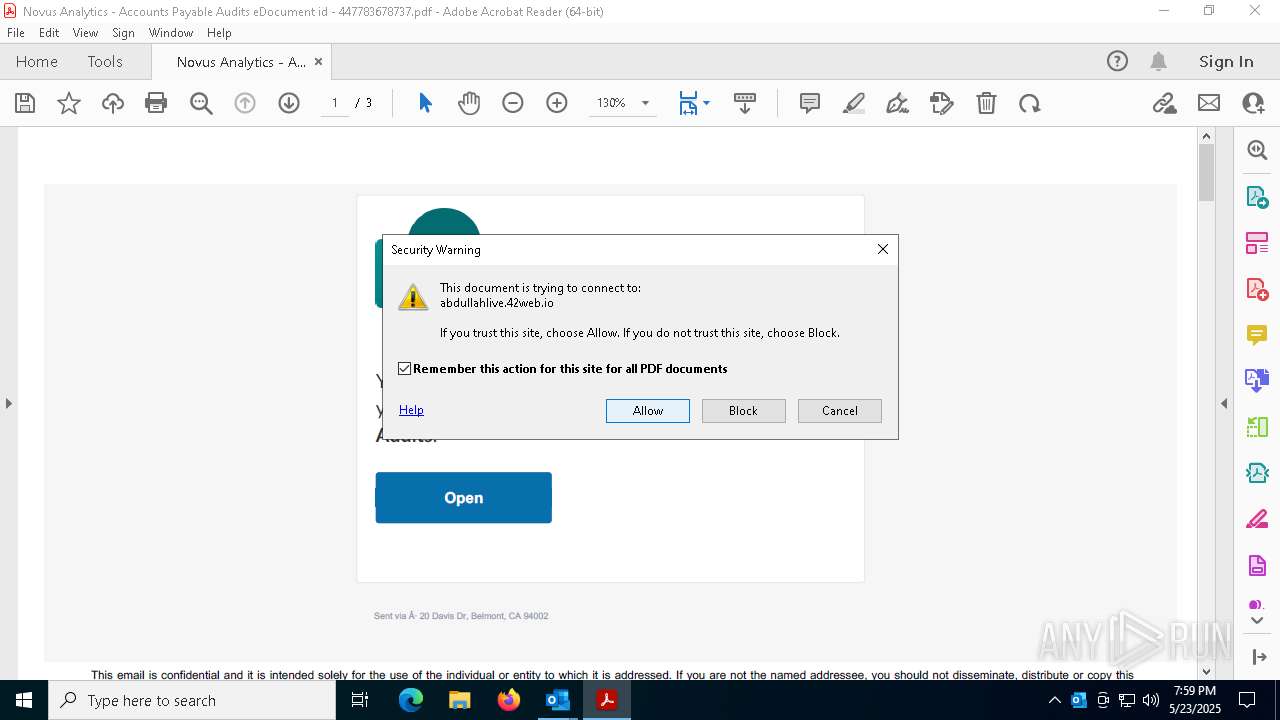Close the Novus Analytics document tab
The height and width of the screenshot is (720, 1280).
(319, 61)
